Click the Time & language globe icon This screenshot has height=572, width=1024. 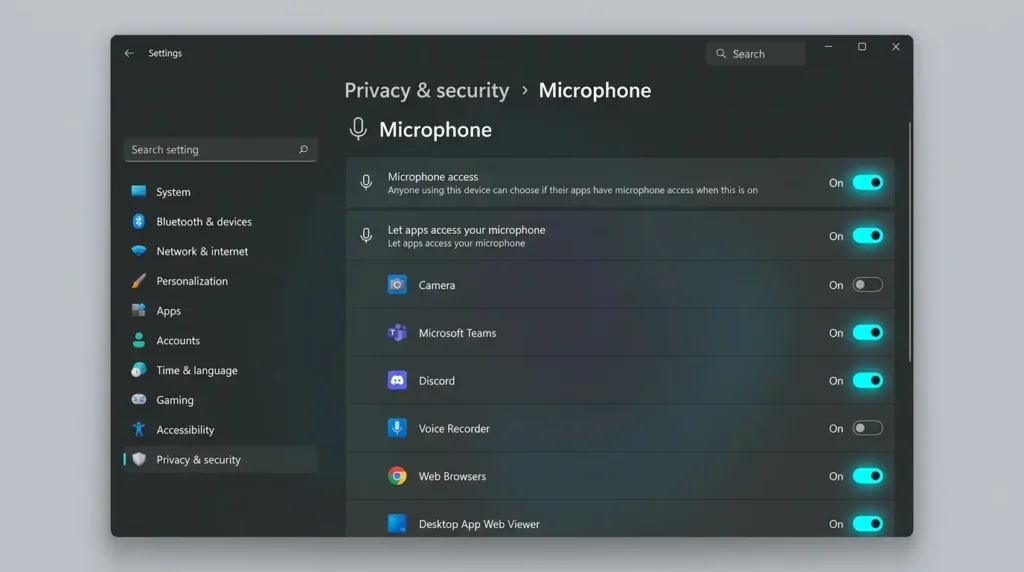click(138, 370)
